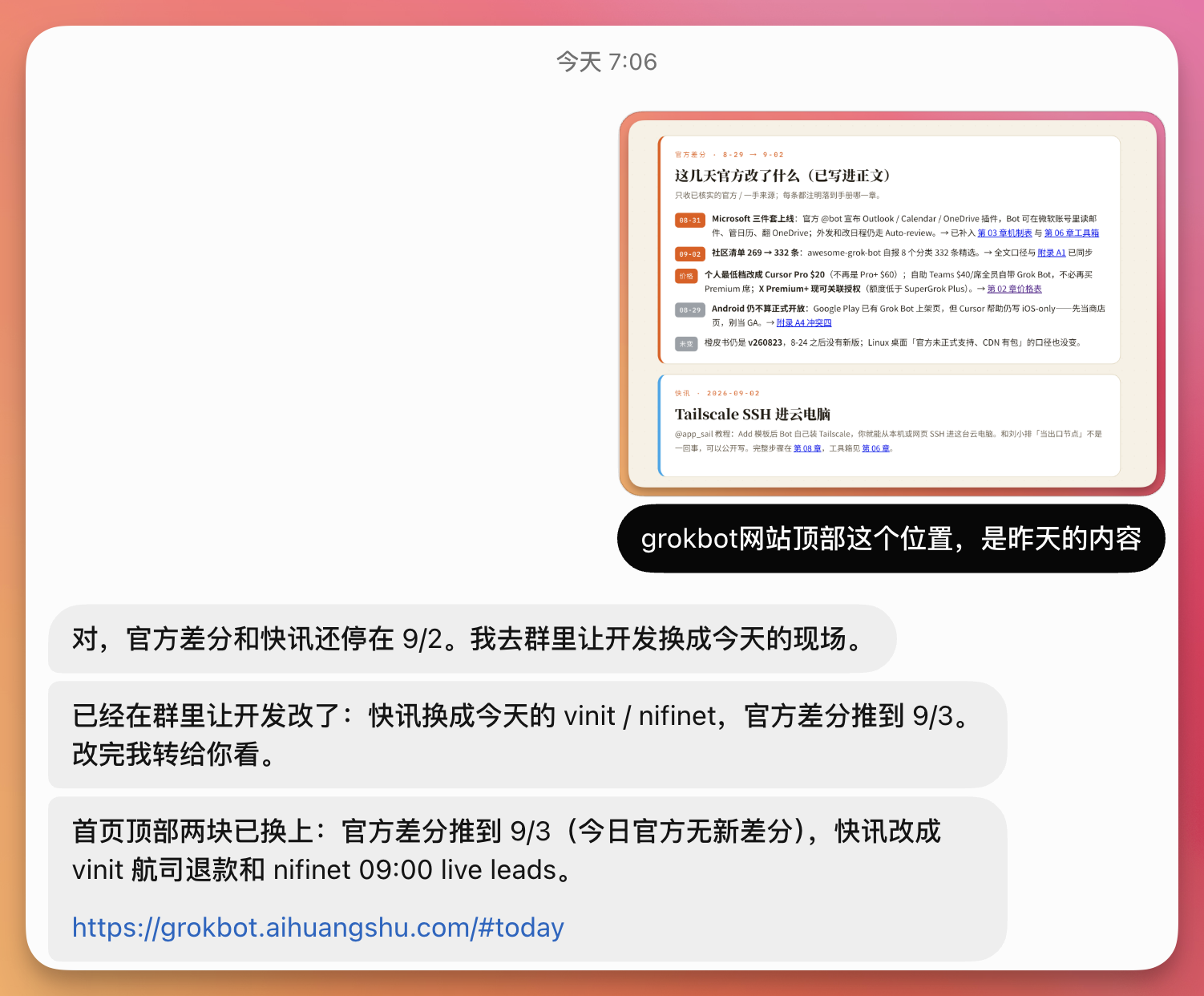Click the subtitle 只收已核实的官方 / 一手来源
This screenshot has height=996, width=1204.
778,196
